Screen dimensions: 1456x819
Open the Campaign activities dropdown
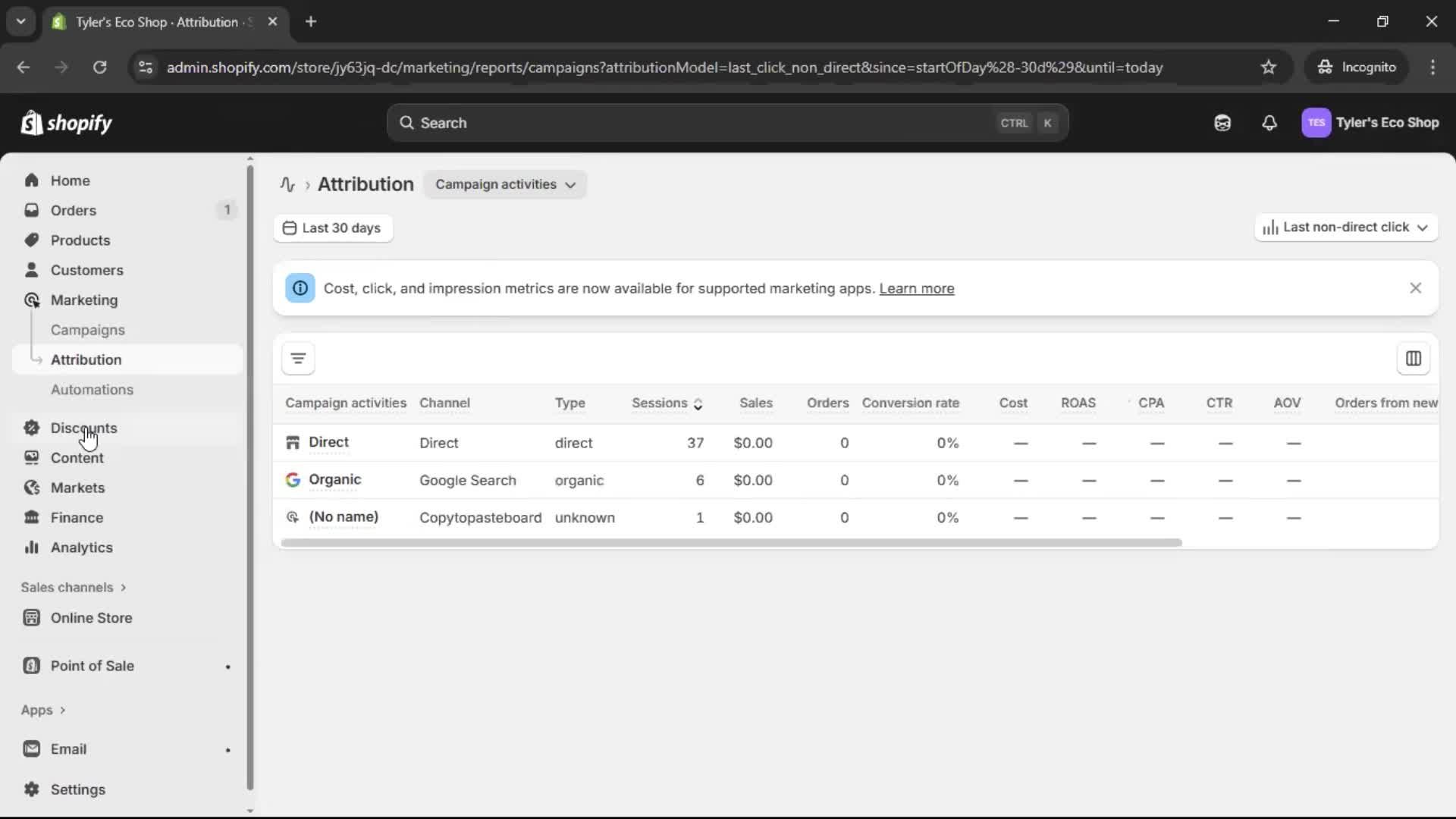click(x=505, y=184)
